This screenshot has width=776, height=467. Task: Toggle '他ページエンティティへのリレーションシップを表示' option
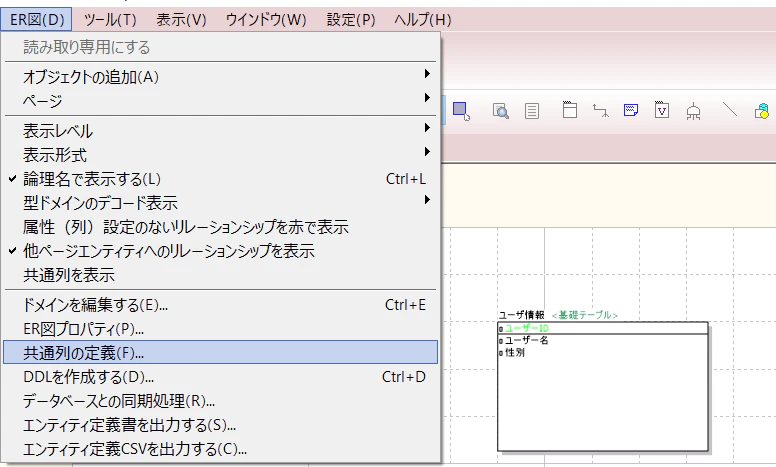[221, 251]
